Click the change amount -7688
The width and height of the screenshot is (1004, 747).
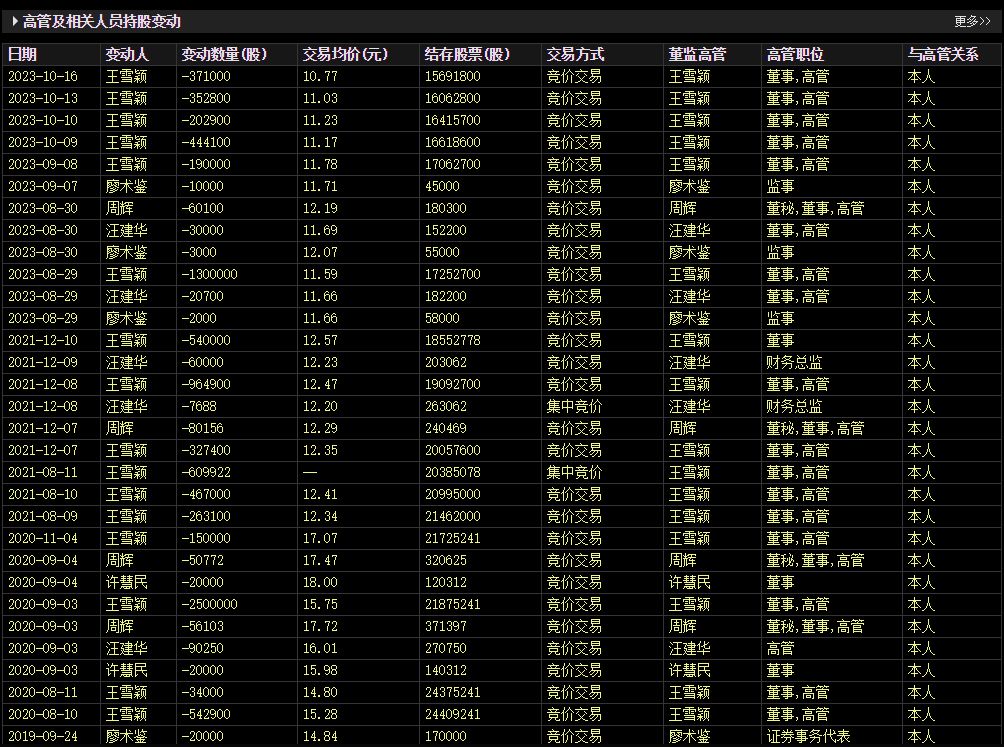[x=198, y=406]
